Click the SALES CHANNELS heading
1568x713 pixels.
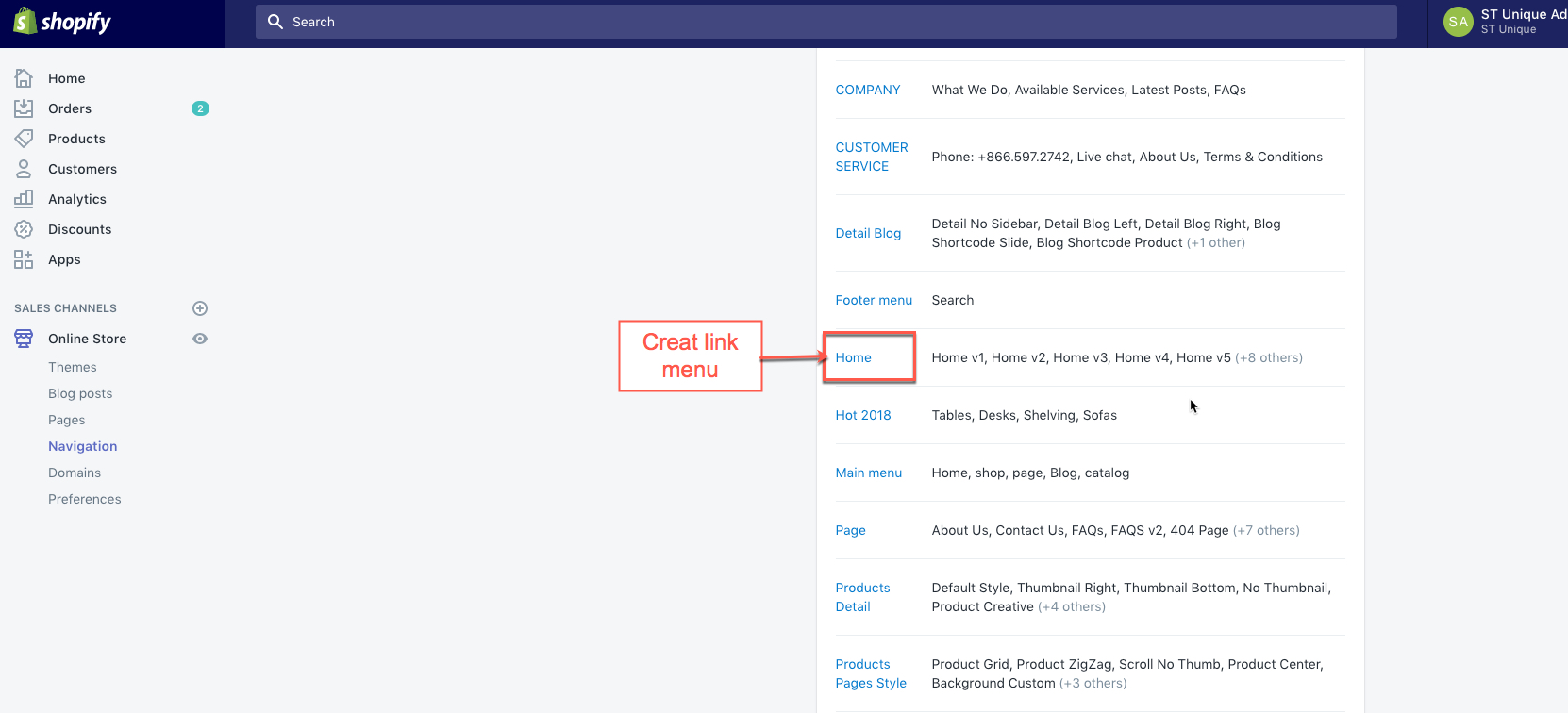(x=65, y=308)
